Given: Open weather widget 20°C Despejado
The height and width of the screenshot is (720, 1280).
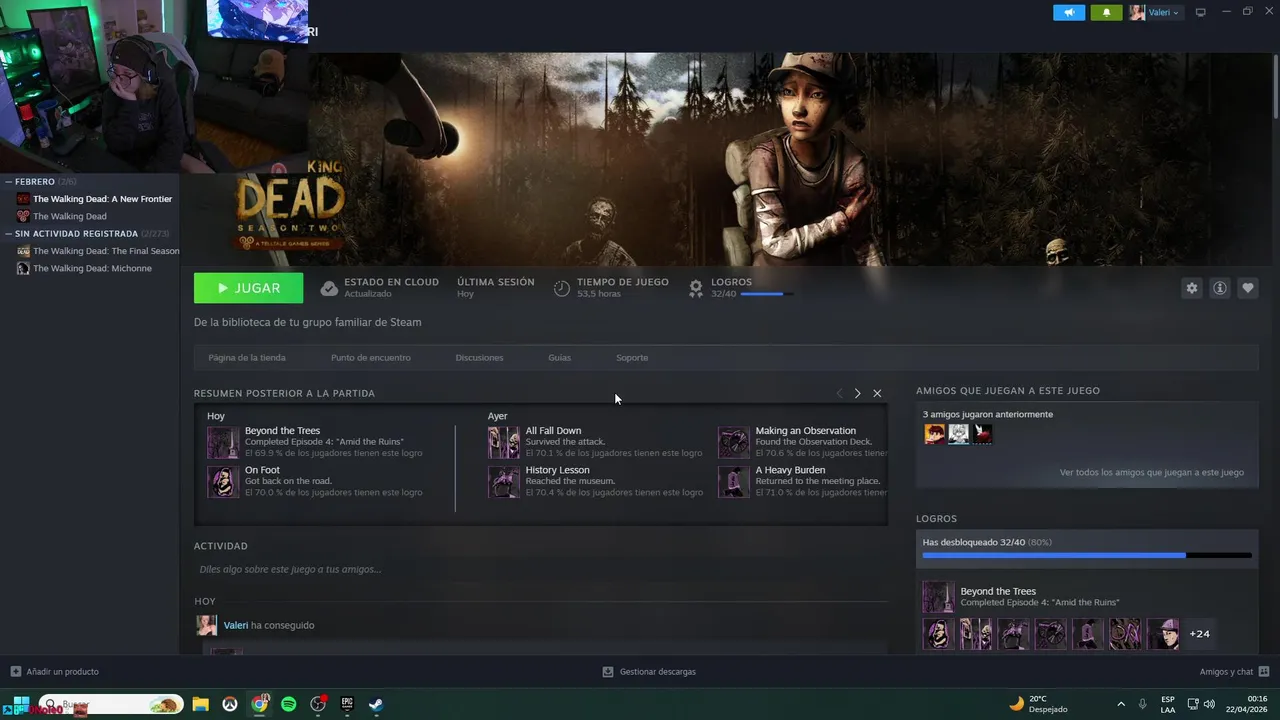Looking at the screenshot, I should tap(1038, 704).
